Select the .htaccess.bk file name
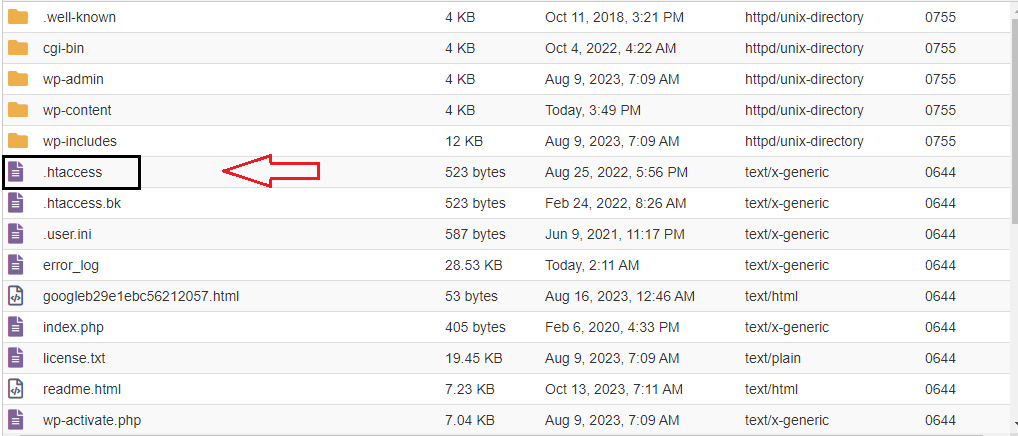This screenshot has height=436, width=1018. click(x=82, y=203)
